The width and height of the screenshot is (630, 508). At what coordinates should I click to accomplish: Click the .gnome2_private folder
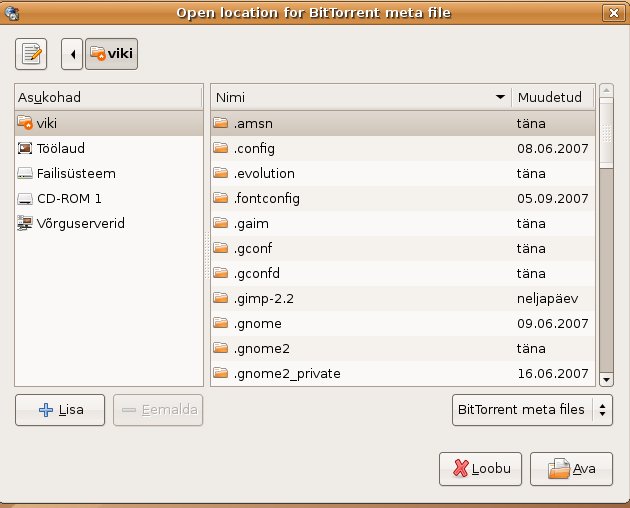coord(286,373)
